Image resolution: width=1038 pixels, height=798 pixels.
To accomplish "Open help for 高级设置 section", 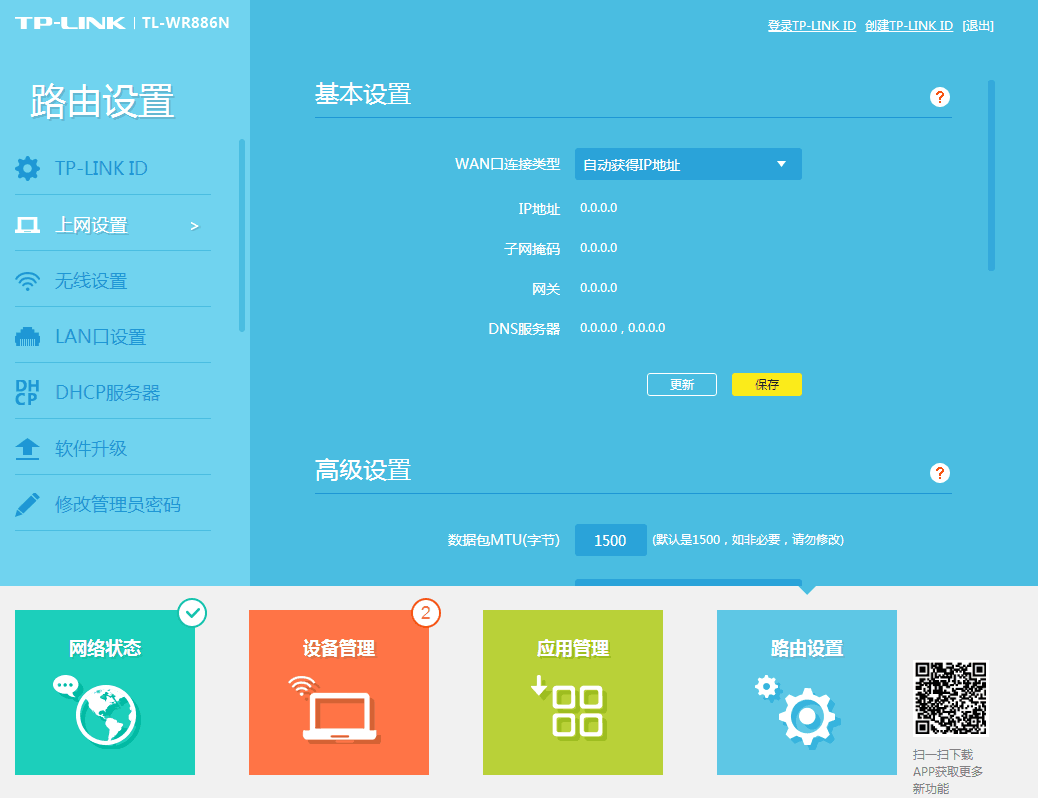I will pos(939,473).
